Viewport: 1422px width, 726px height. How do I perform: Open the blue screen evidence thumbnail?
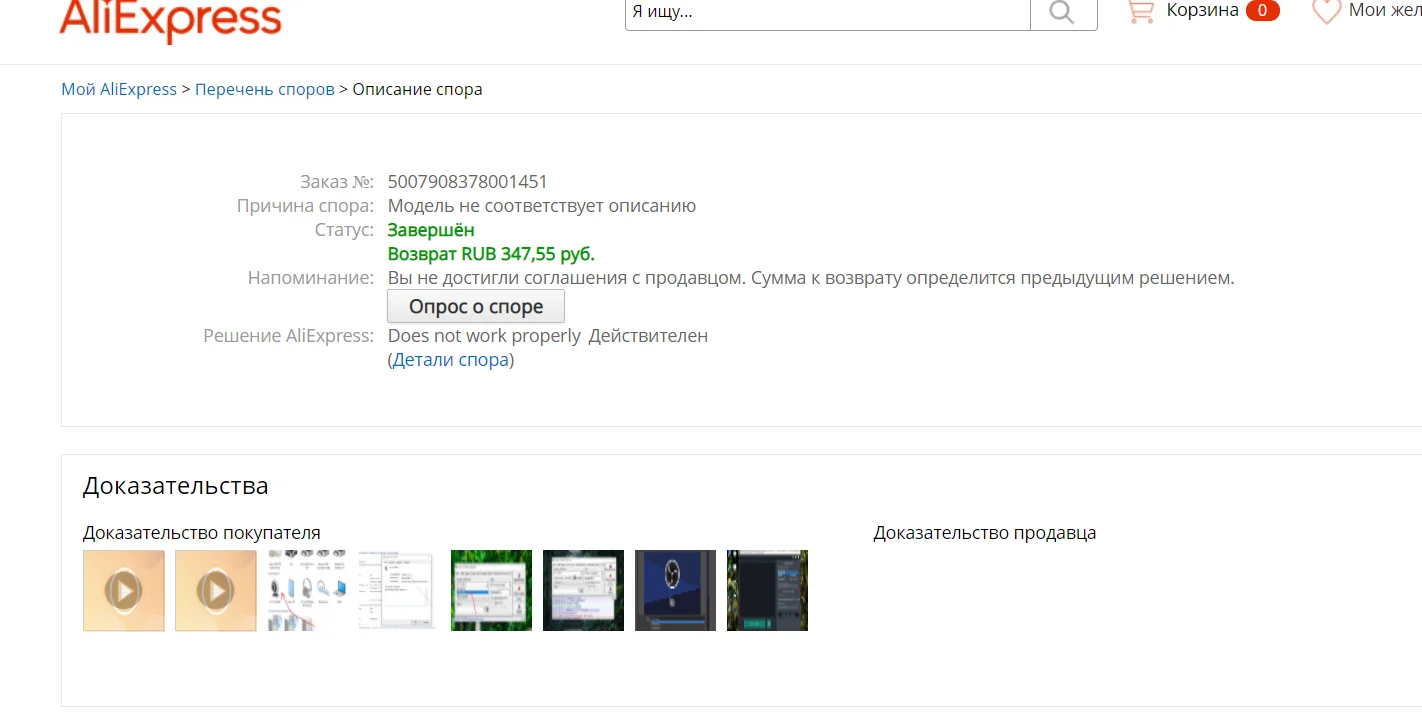coord(675,590)
